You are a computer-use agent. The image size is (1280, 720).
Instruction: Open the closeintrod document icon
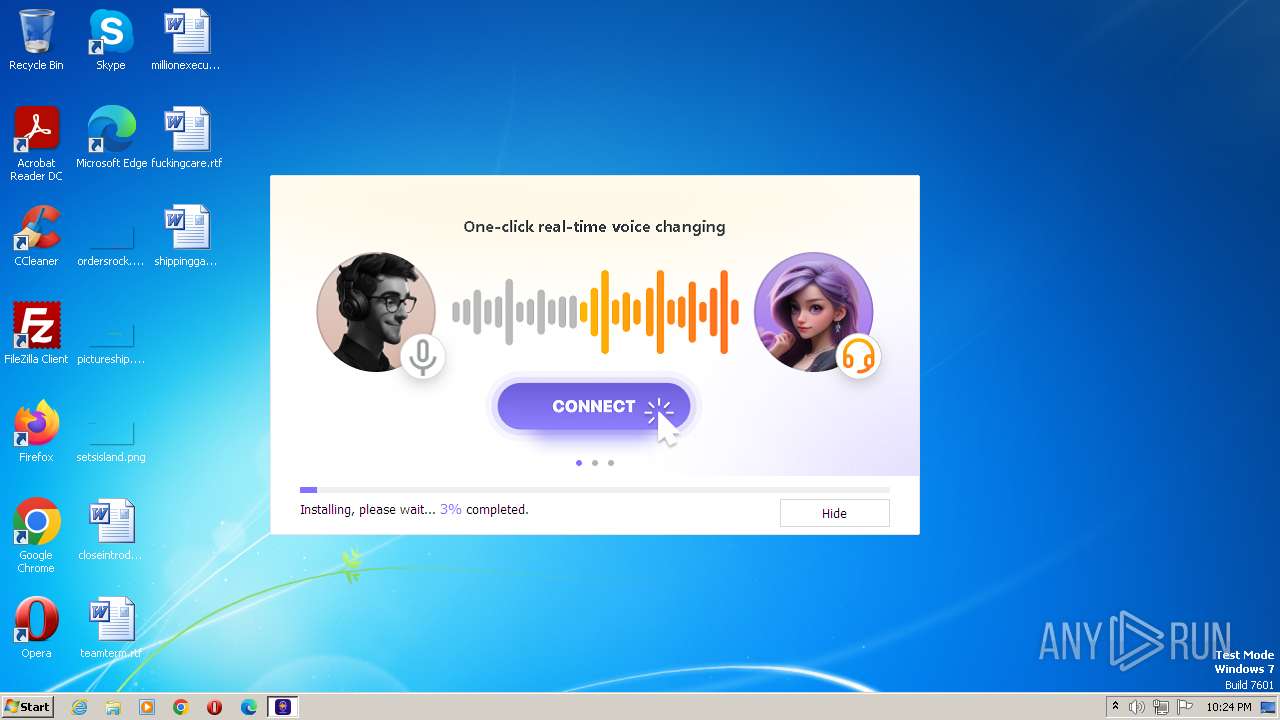110,530
